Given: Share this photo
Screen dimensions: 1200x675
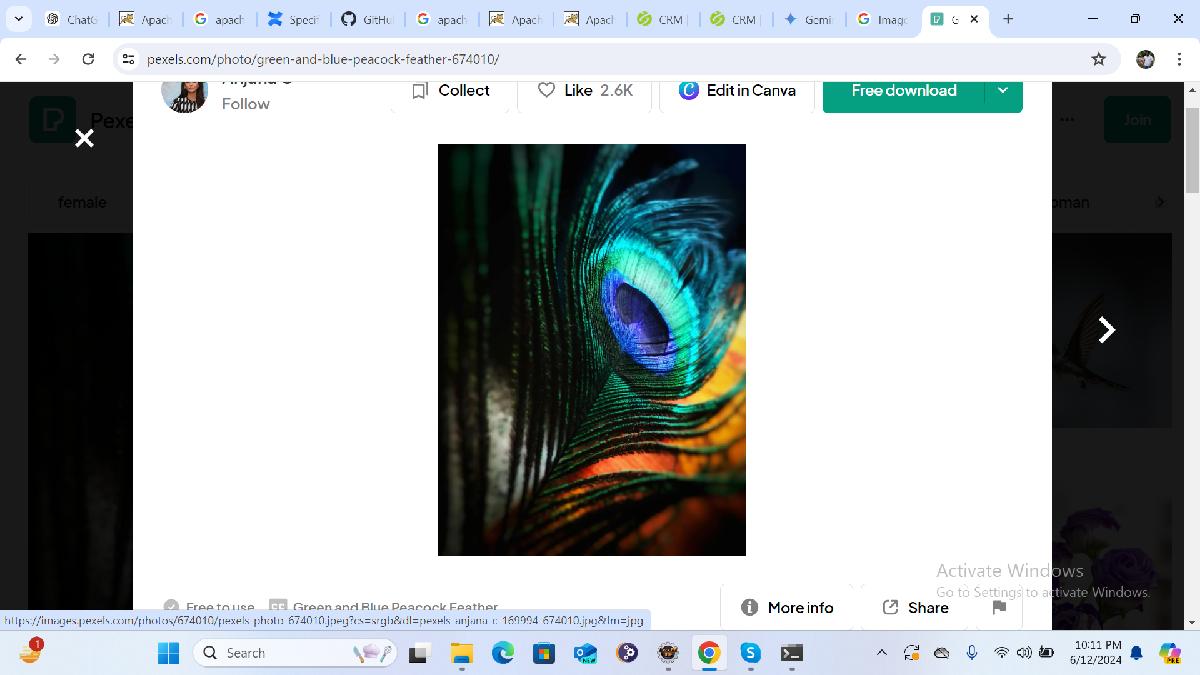Looking at the screenshot, I should pos(916,607).
